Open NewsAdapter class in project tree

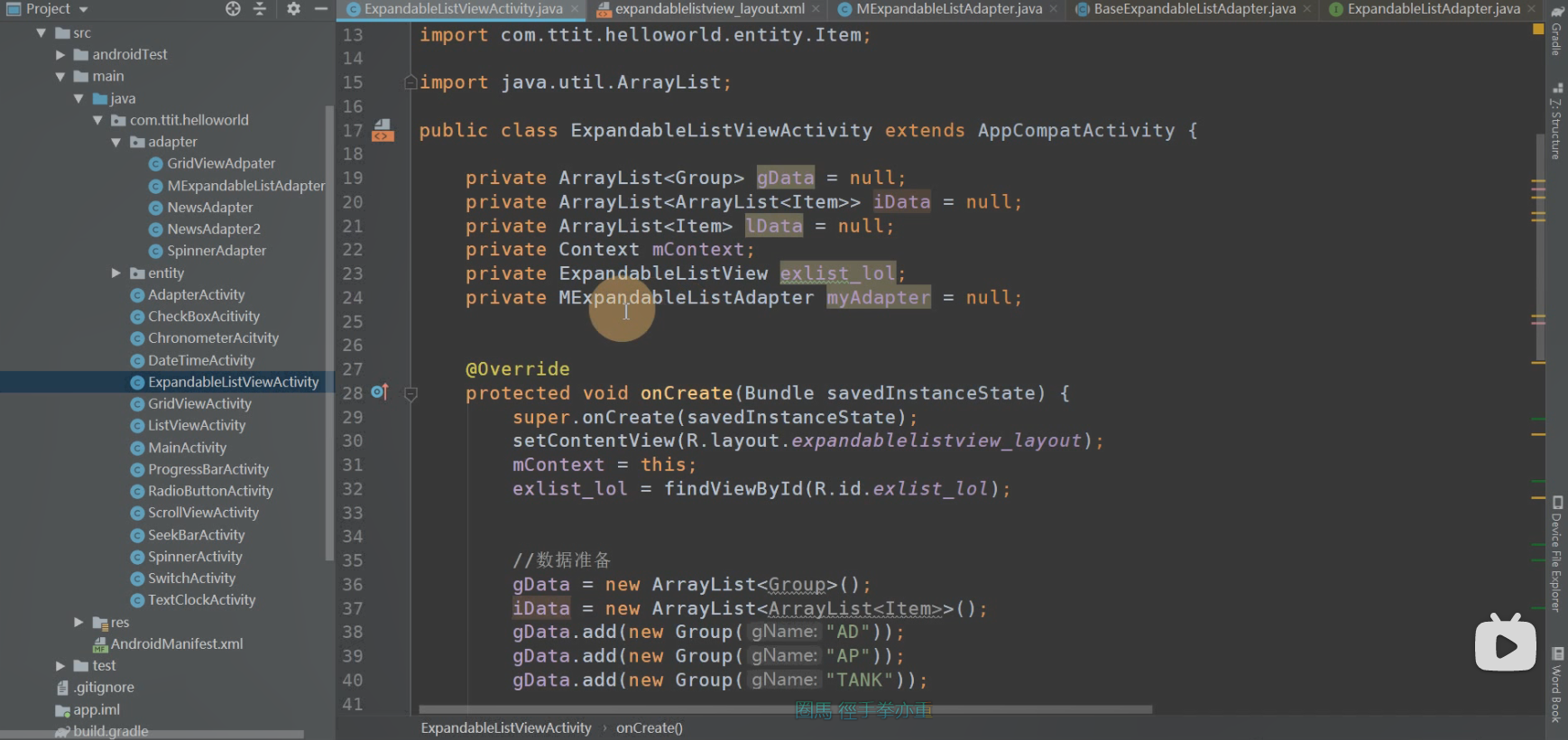pyautogui.click(x=200, y=207)
